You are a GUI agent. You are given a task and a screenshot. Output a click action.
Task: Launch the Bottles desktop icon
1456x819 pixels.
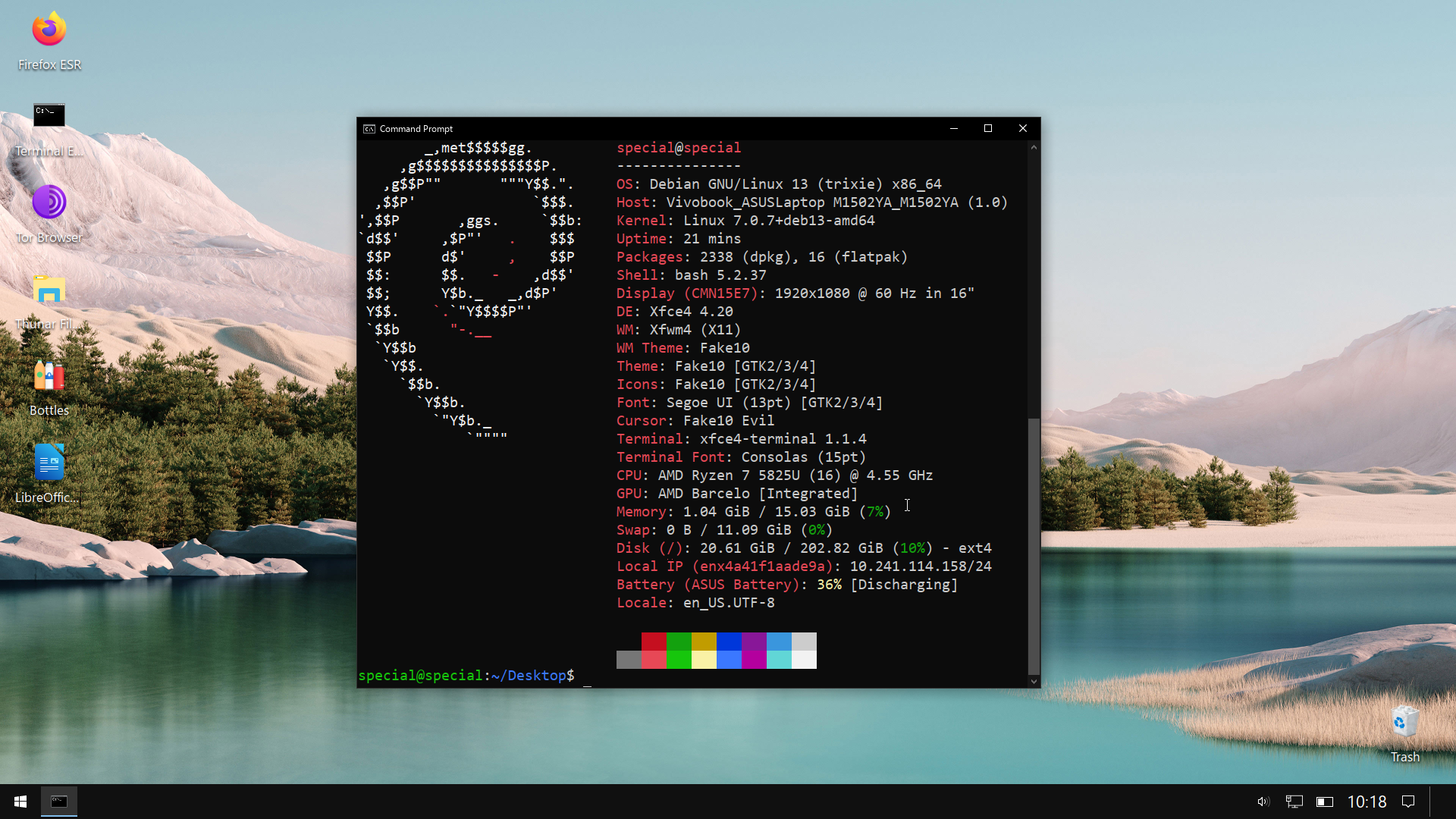(49, 388)
